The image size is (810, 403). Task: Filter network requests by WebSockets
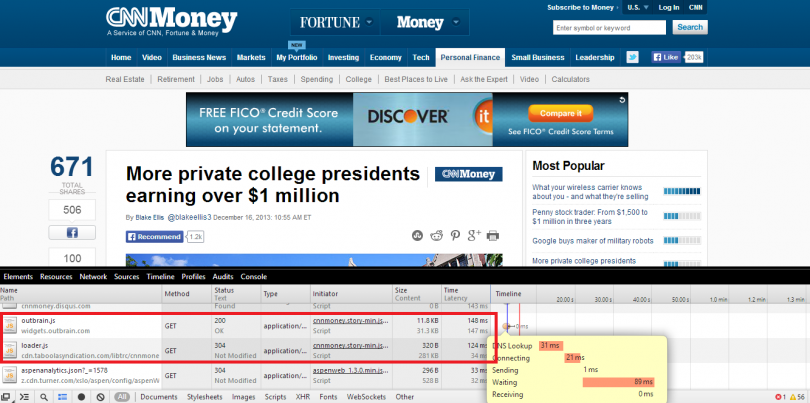click(x=366, y=397)
